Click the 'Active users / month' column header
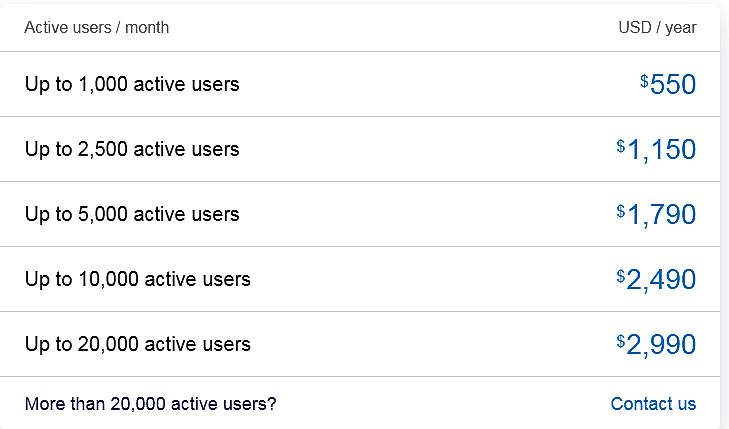729x429 pixels. coord(97,27)
